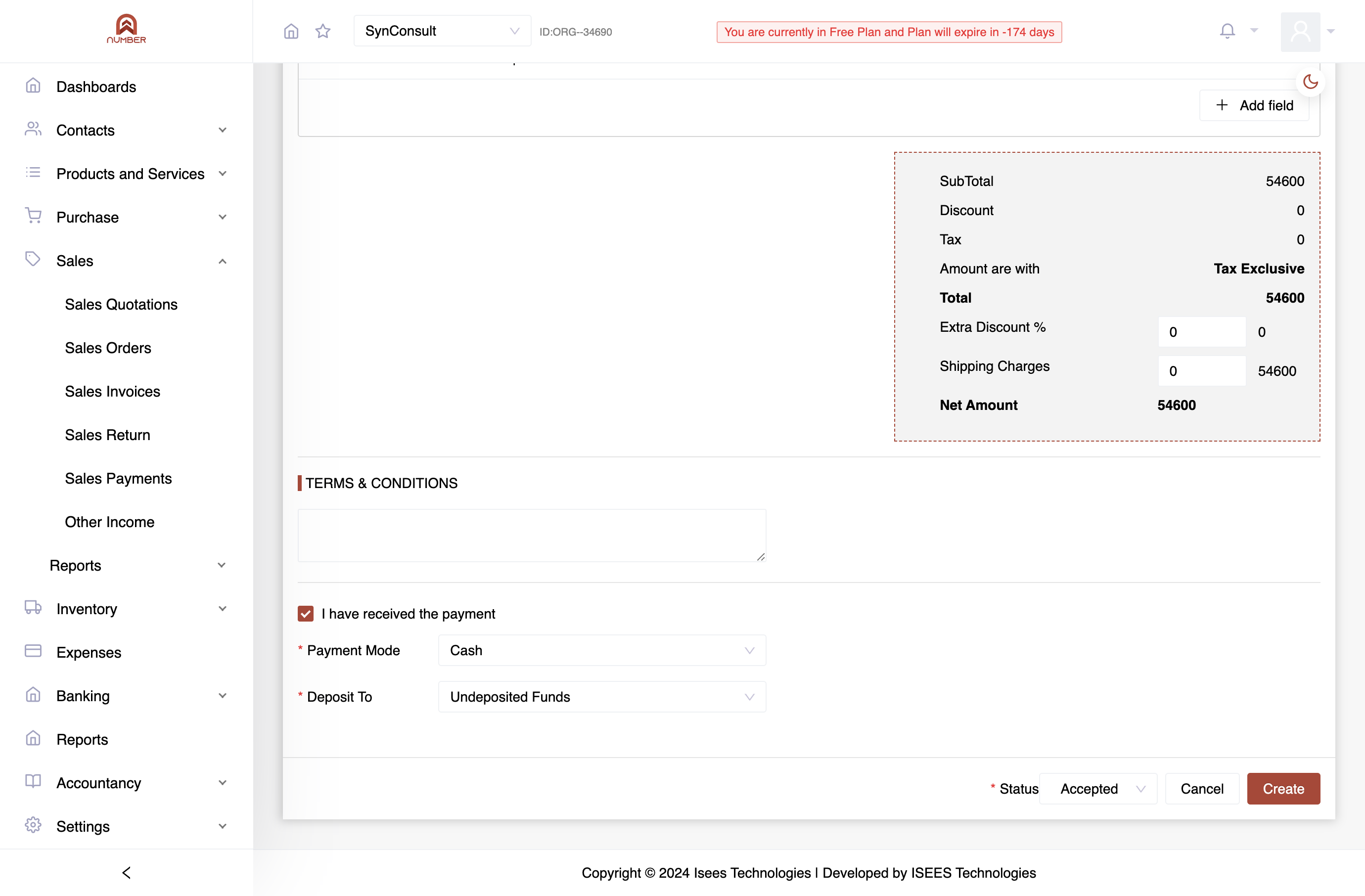Click the Dashboards home icon in the sidebar

(x=33, y=86)
